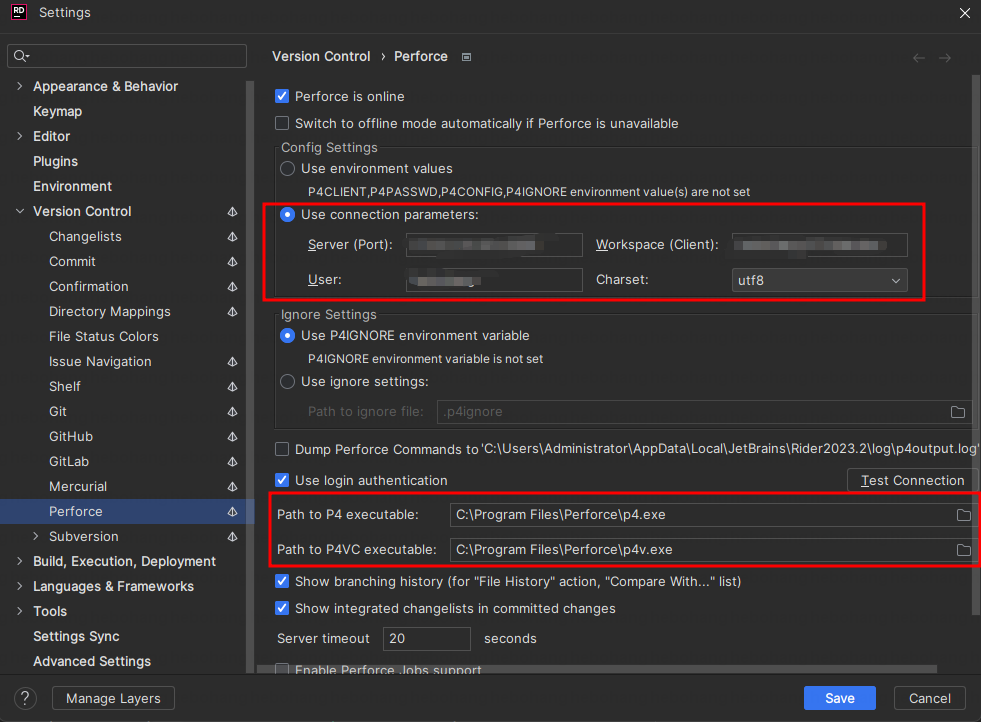Screen dimensions: 981x722
Task: Collapse Version Control tree node
Action: 19,211
